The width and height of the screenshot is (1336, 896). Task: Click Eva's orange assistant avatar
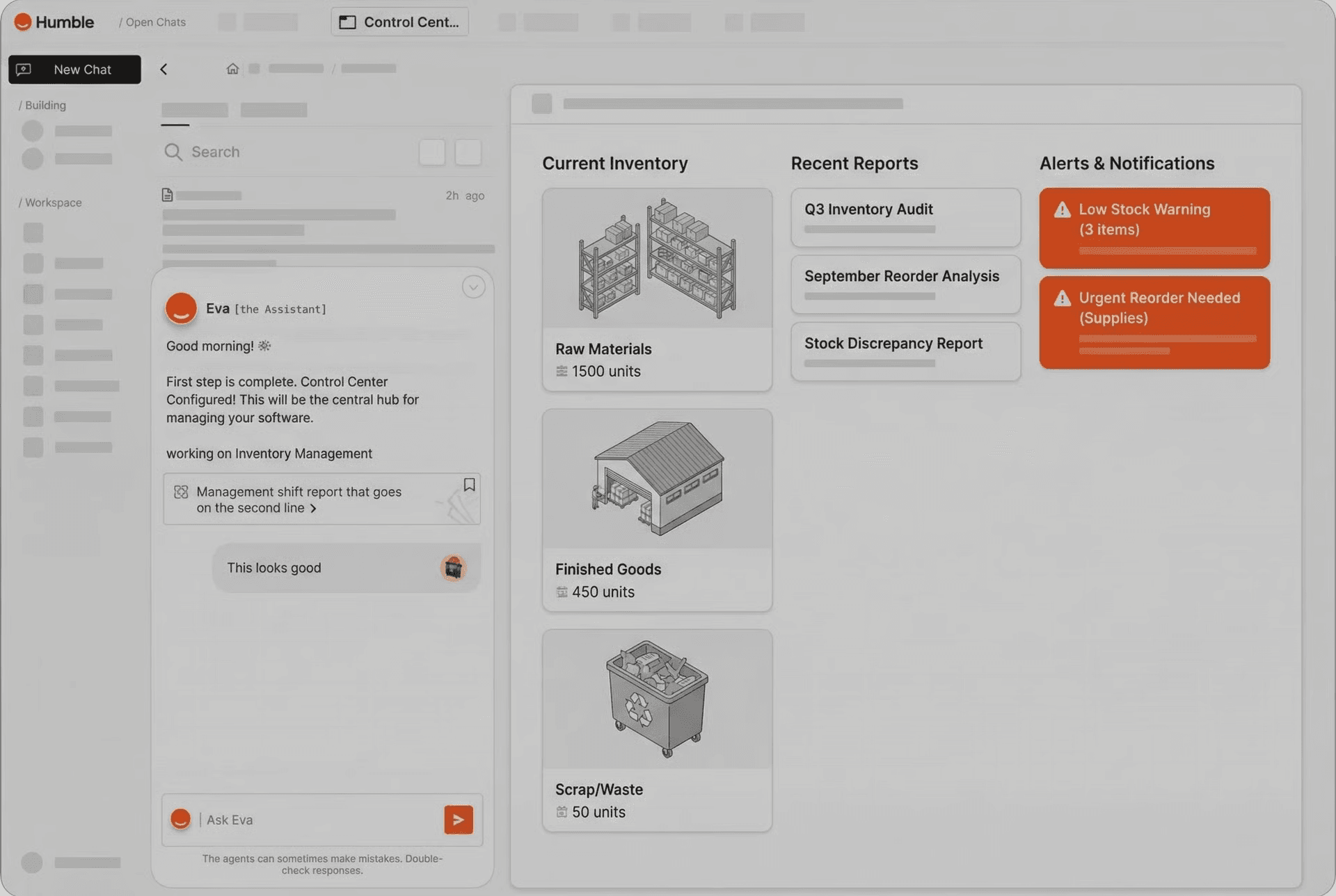pos(181,308)
